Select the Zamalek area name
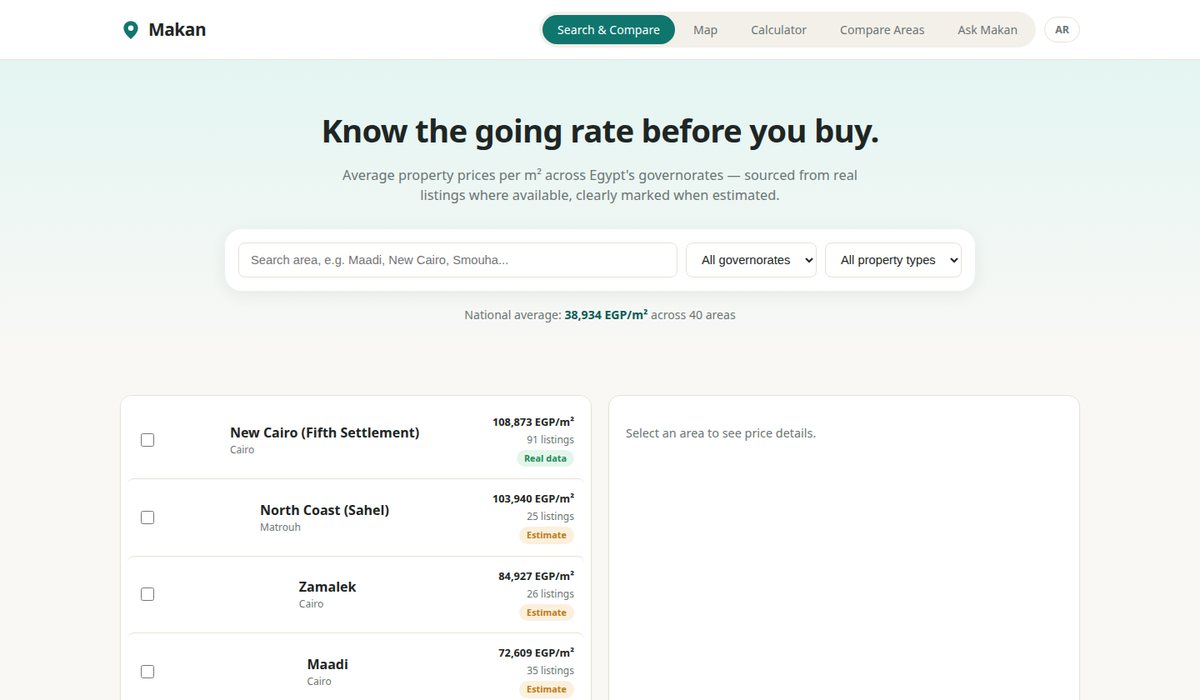Viewport: 1200px width, 700px height. tap(327, 587)
